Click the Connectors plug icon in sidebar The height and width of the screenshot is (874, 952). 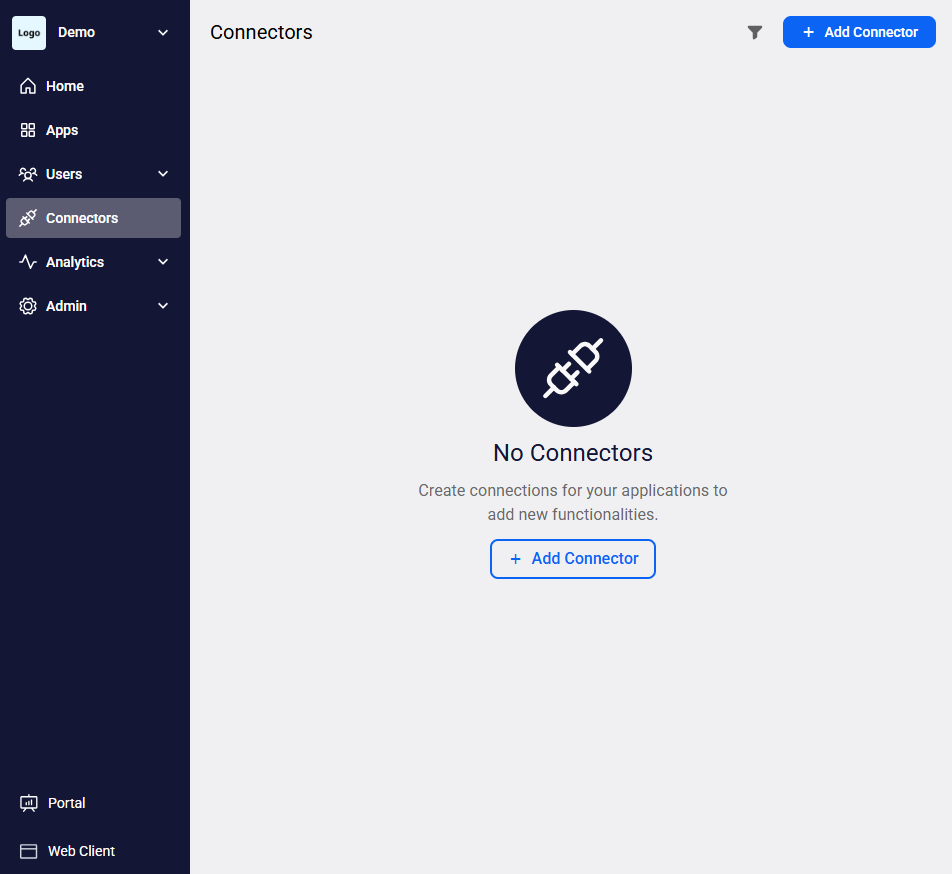[28, 218]
